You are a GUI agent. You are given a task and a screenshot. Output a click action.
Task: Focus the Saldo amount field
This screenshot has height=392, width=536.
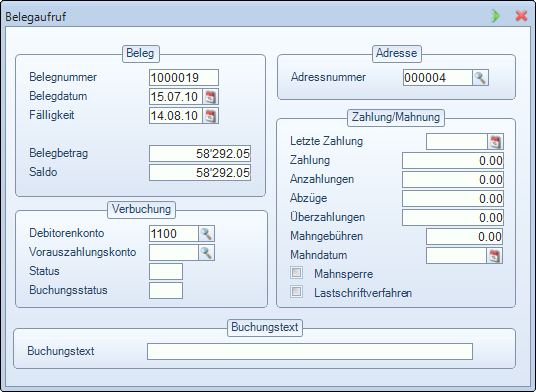(200, 173)
